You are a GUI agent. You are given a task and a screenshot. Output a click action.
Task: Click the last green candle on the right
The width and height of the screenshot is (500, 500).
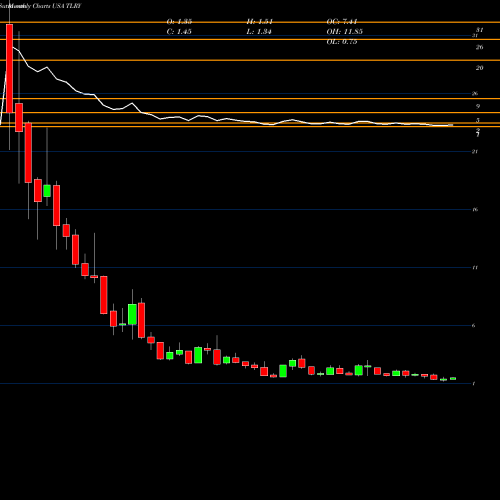pos(453,378)
